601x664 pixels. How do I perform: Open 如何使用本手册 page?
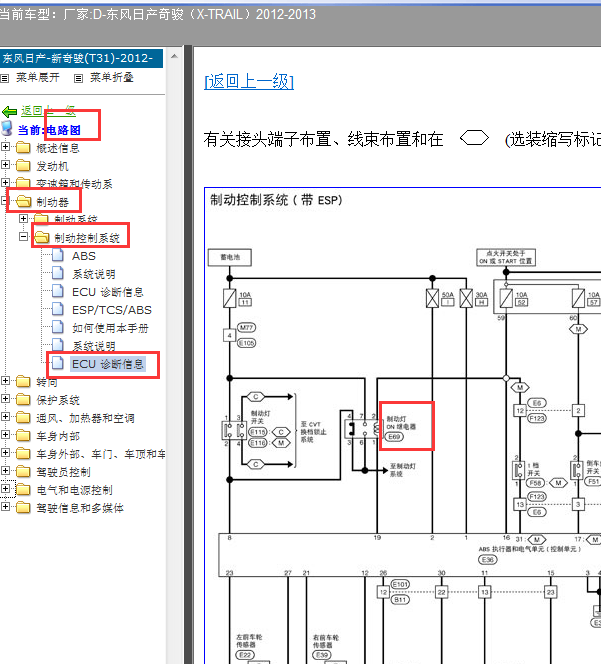tap(110, 328)
